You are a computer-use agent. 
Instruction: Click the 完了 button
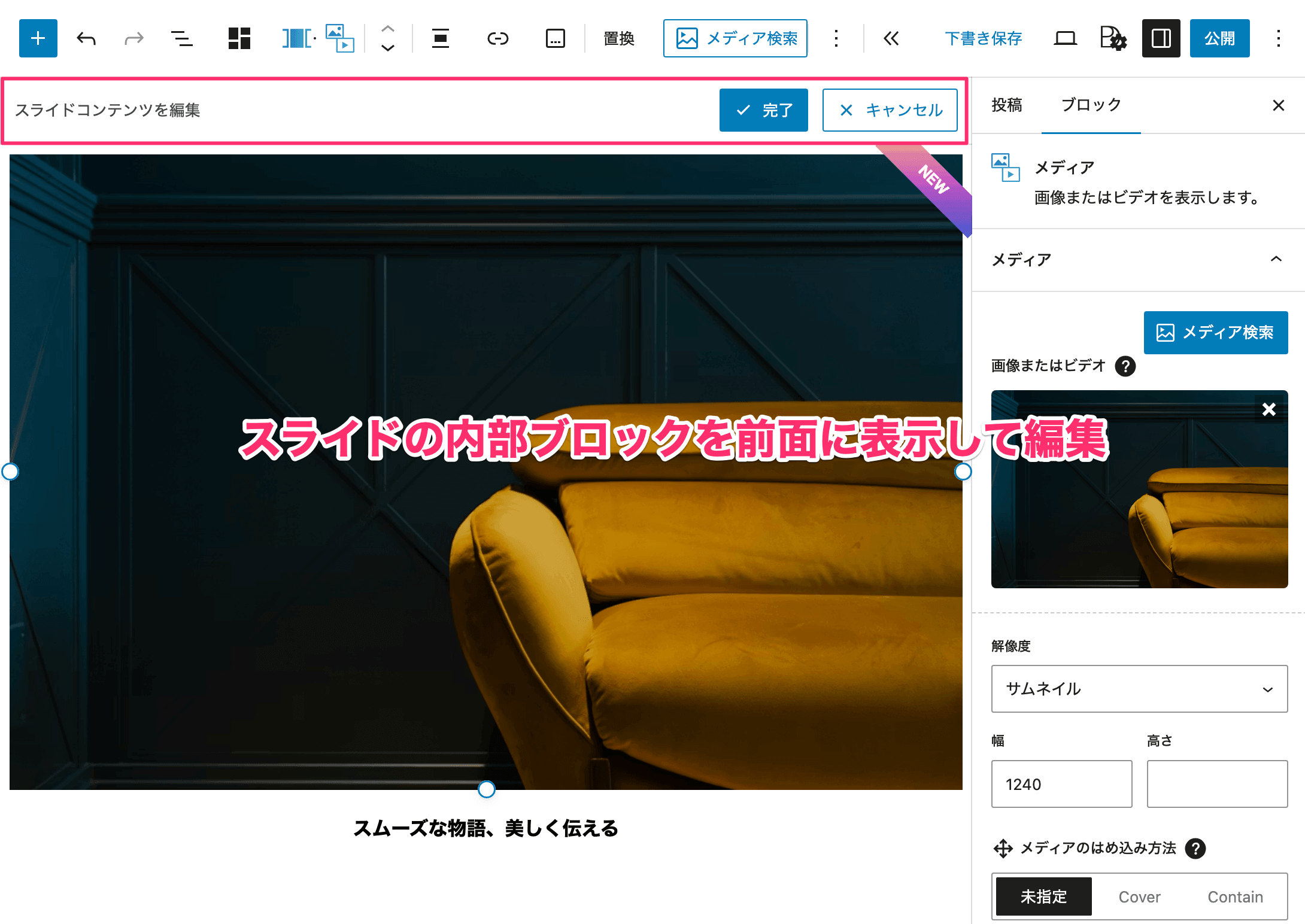pyautogui.click(x=763, y=110)
